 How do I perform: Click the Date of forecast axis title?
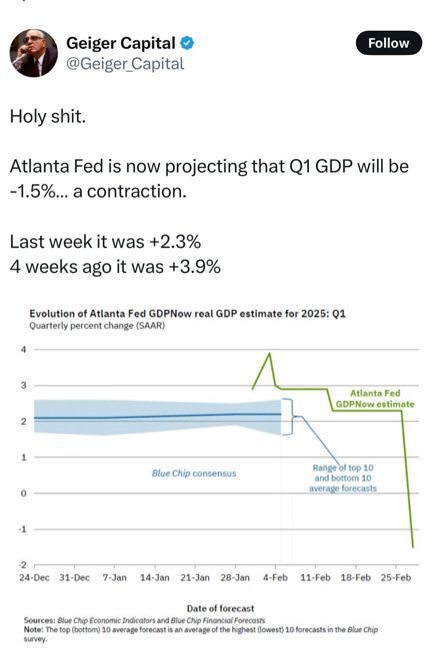click(x=220, y=608)
